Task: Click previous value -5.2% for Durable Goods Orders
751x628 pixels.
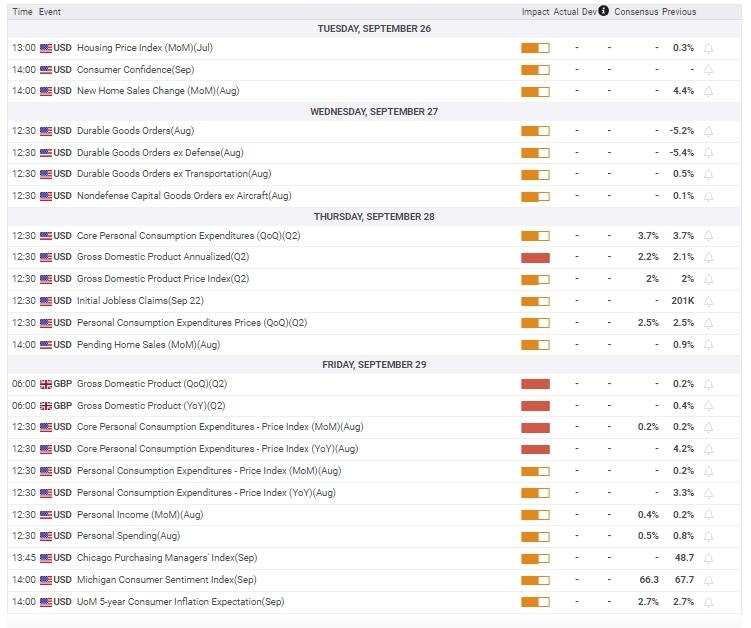Action: click(682, 131)
